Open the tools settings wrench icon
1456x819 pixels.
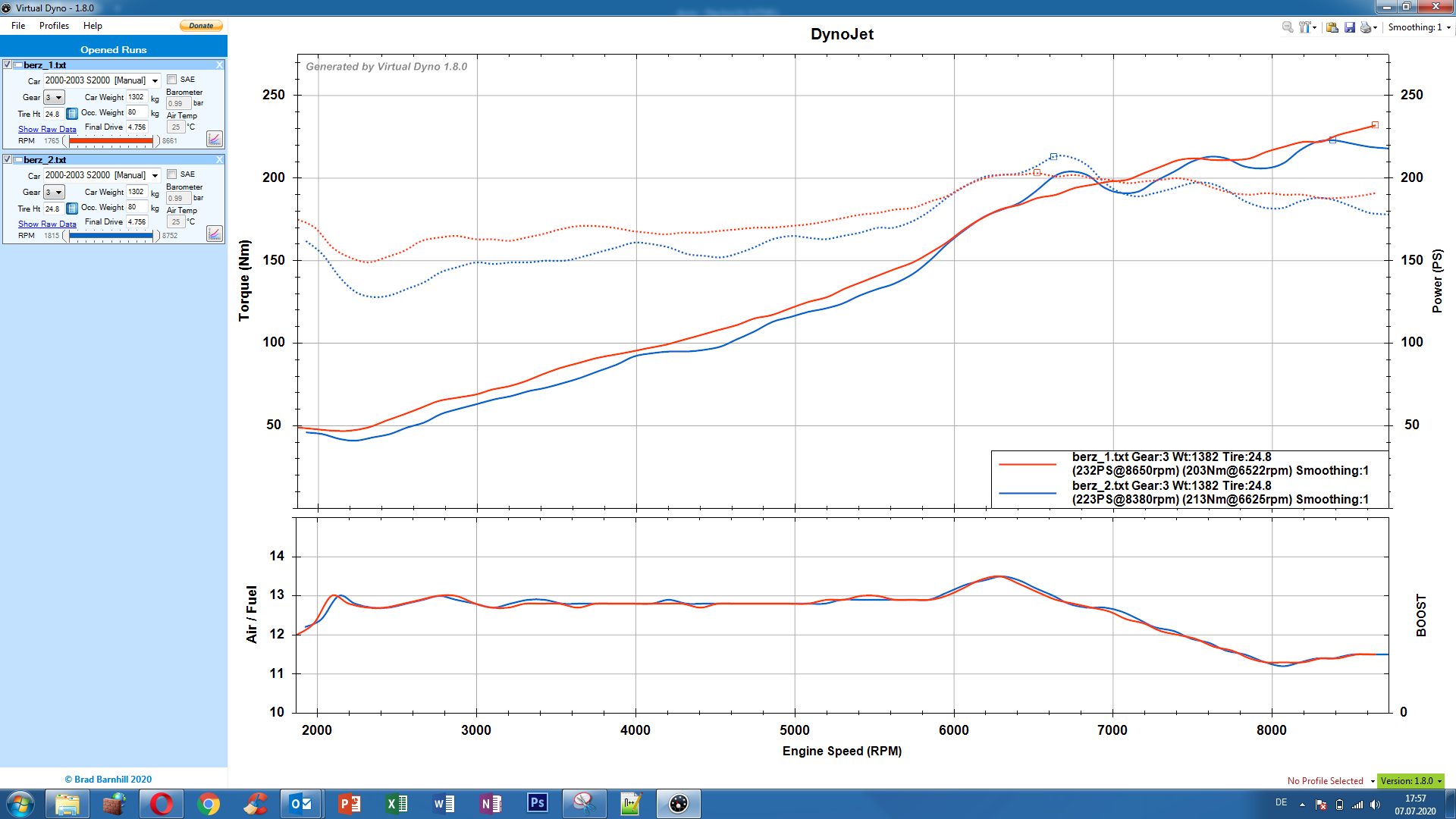pyautogui.click(x=1304, y=27)
